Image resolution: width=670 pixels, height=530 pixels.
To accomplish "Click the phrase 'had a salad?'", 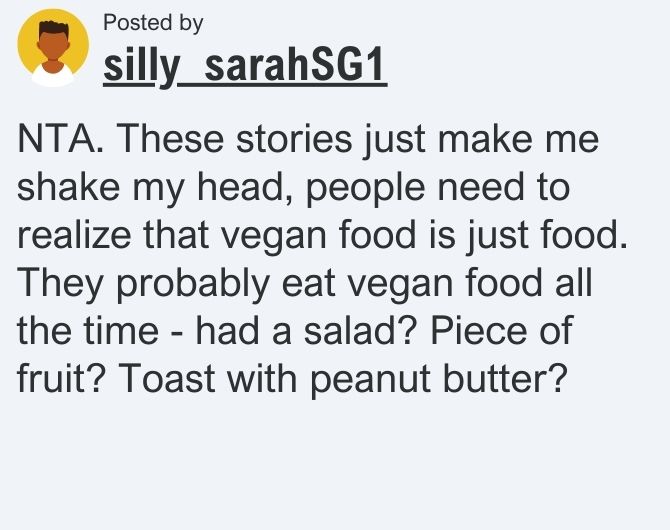I will (x=305, y=331).
